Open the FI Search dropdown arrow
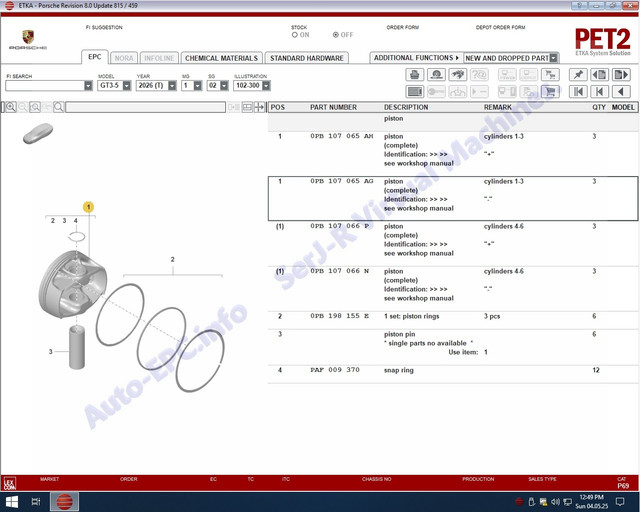This screenshot has width=640, height=512. coord(88,86)
